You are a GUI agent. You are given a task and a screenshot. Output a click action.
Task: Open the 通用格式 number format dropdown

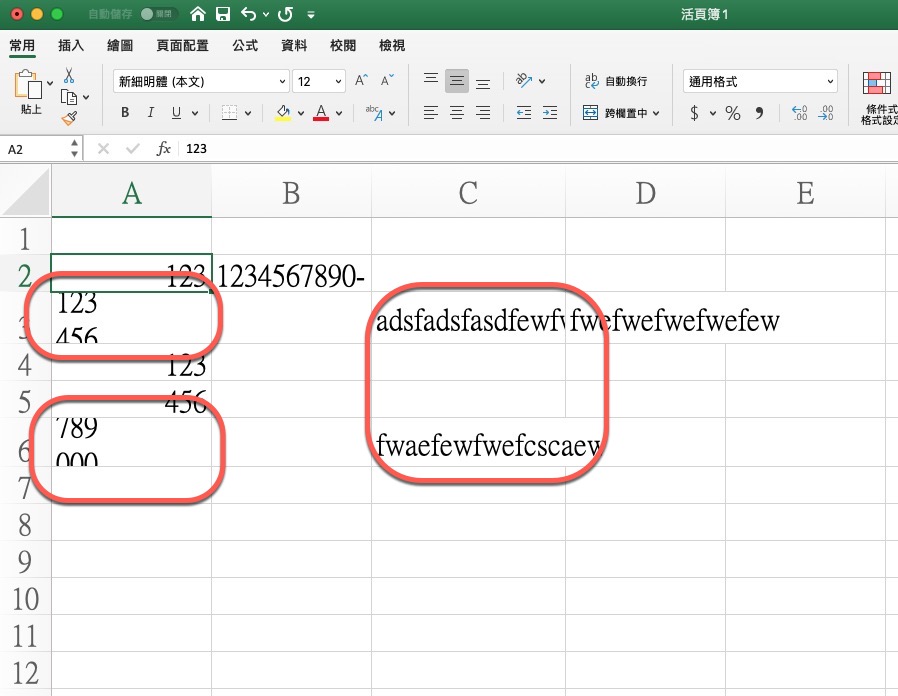coord(760,81)
